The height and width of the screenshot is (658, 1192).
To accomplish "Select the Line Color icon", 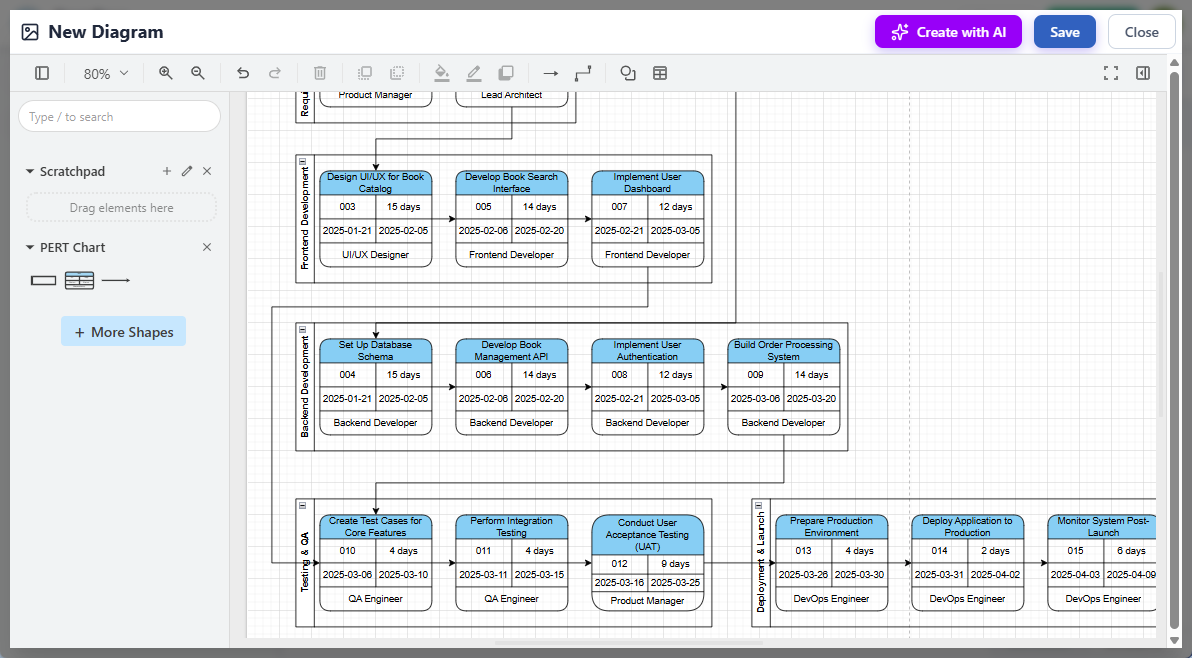I will point(473,73).
